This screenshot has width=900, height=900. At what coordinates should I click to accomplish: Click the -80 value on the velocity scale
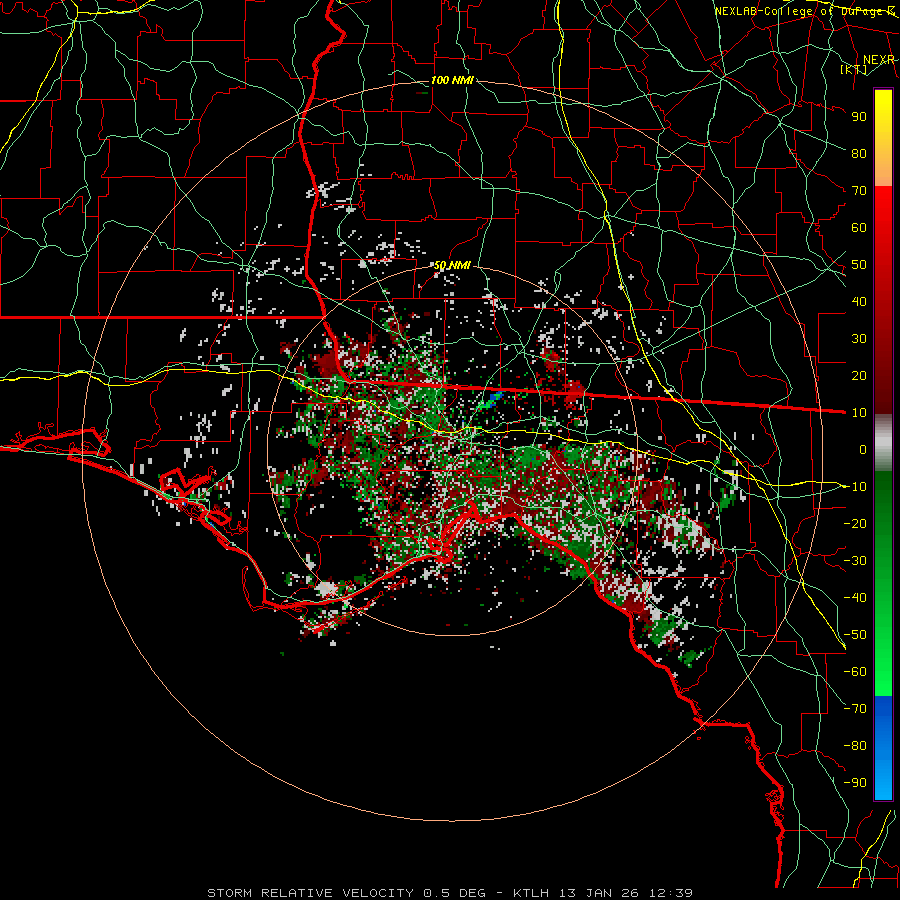855,746
